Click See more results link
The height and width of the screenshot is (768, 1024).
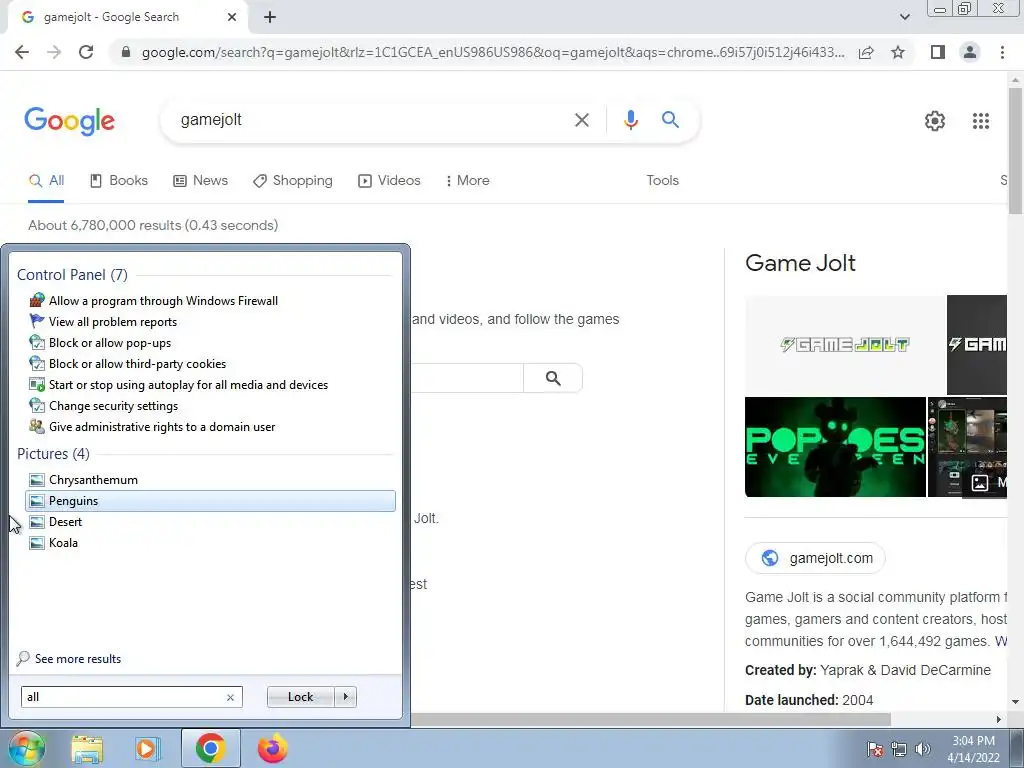(x=78, y=659)
